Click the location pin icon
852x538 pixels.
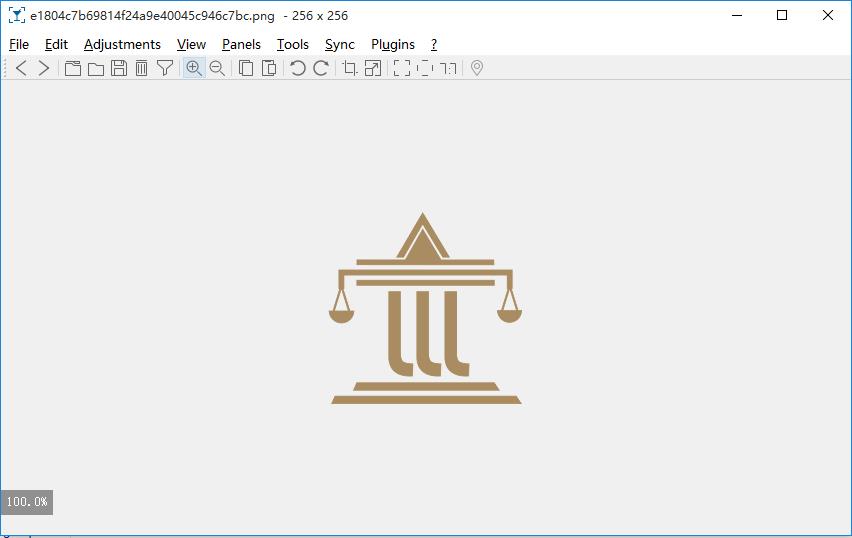(x=477, y=68)
